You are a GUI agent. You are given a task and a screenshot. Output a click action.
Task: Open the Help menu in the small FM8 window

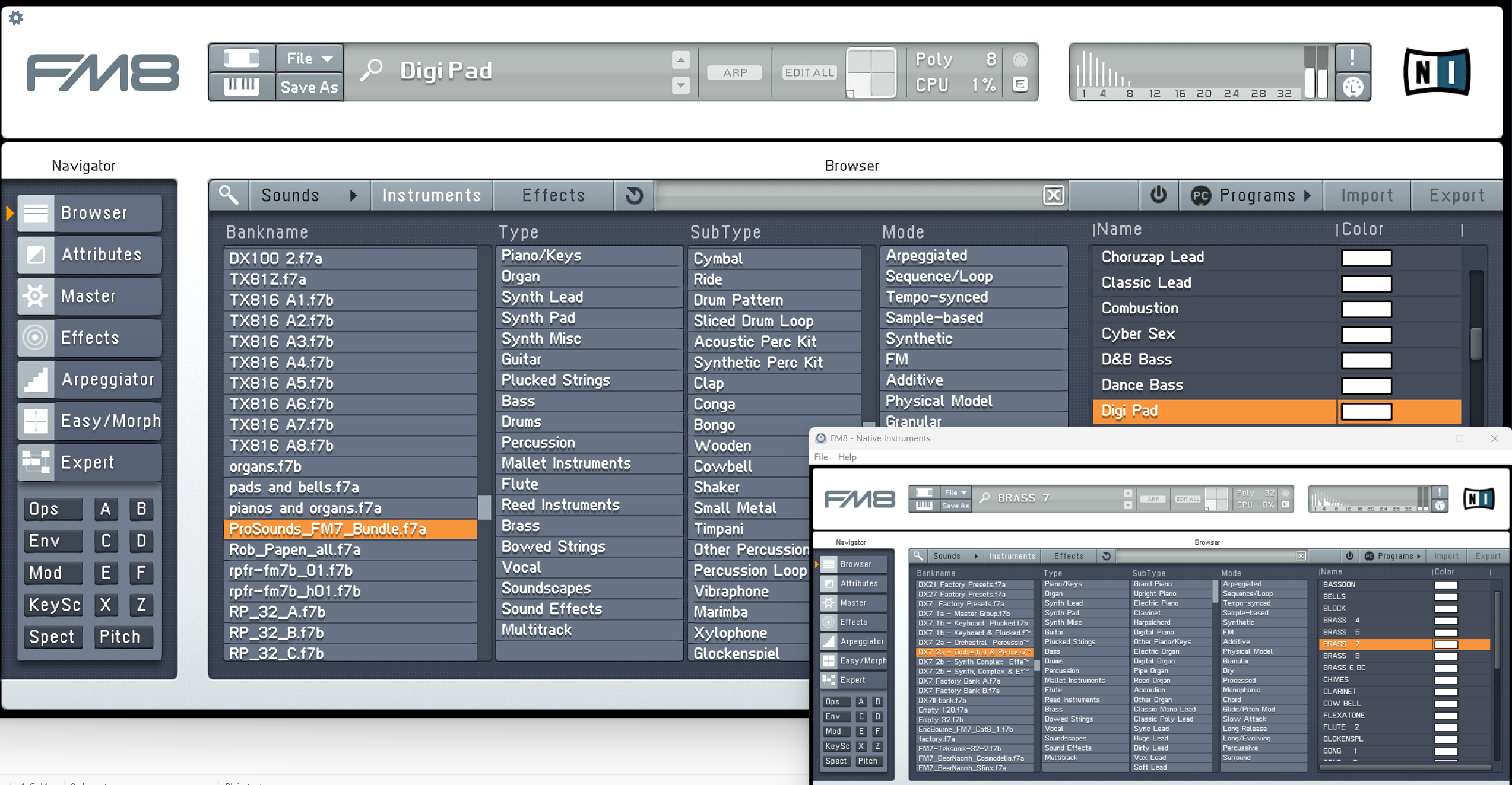[847, 457]
